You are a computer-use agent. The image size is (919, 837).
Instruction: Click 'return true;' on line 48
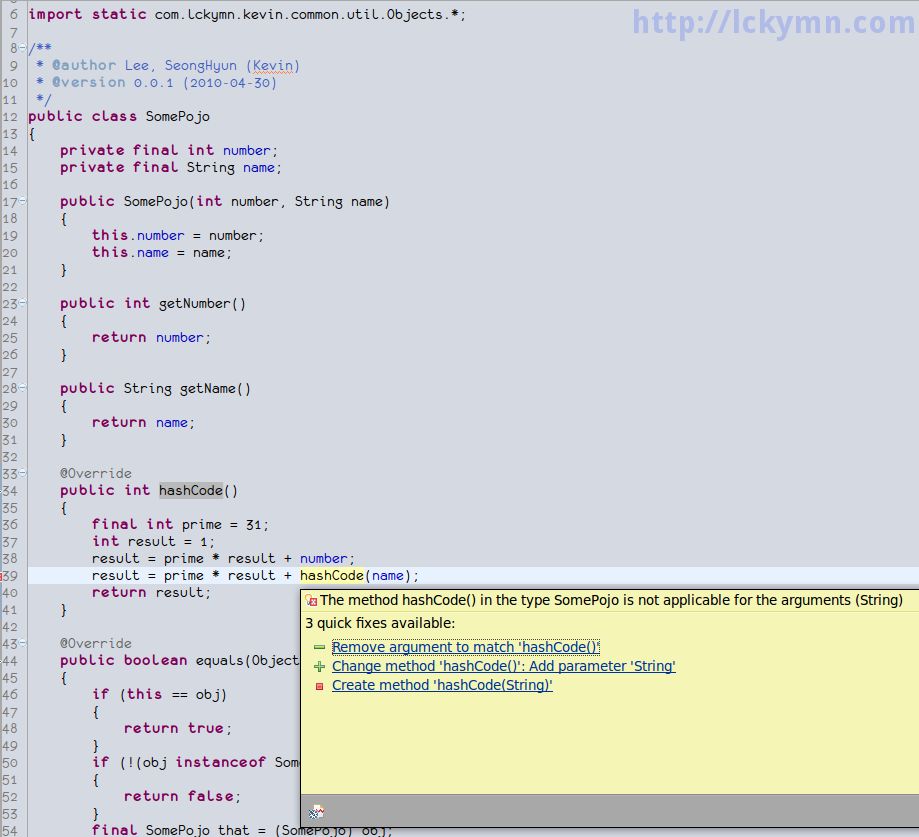(178, 728)
